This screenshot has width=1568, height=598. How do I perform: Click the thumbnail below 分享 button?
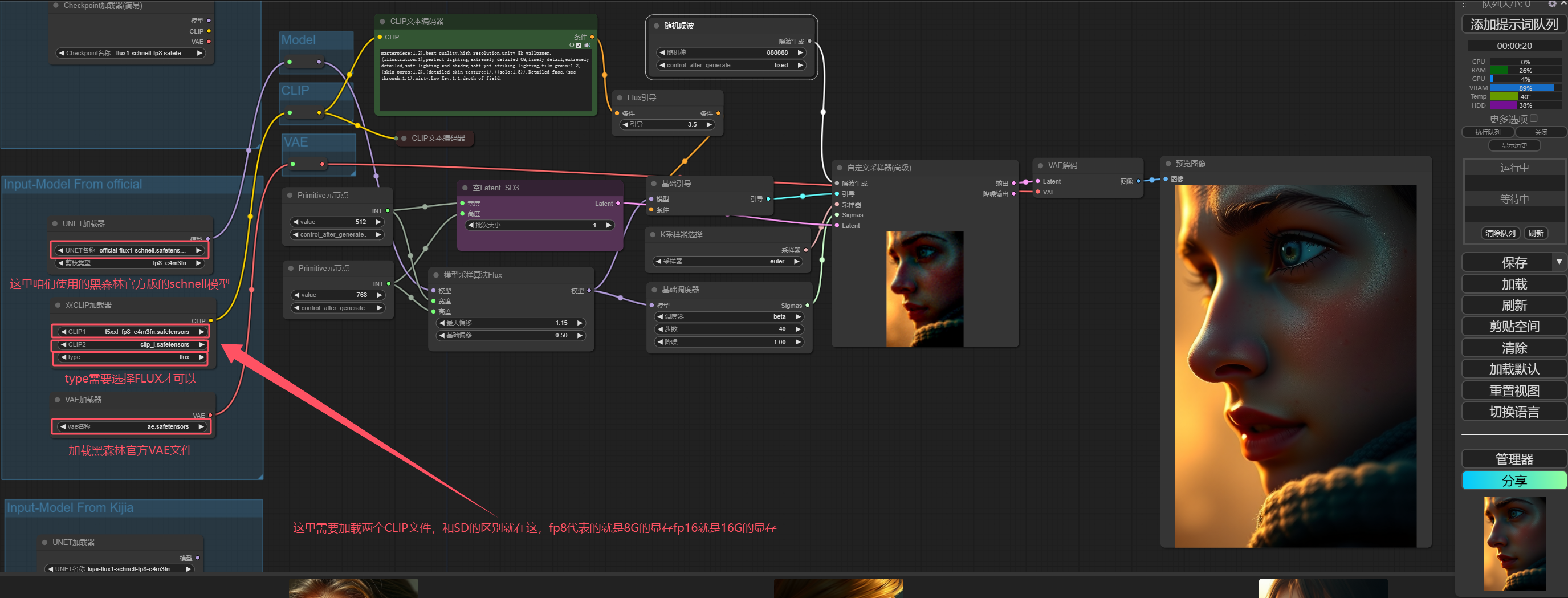1514,543
